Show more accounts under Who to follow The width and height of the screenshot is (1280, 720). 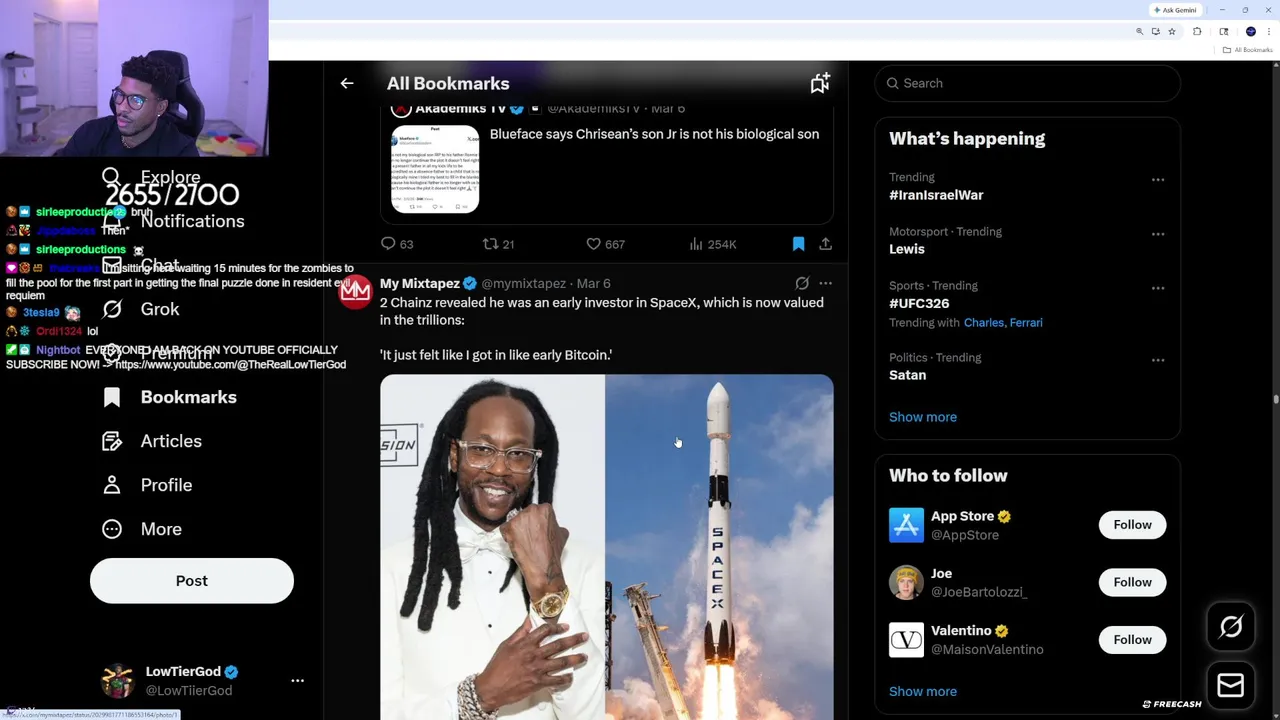[x=923, y=691]
